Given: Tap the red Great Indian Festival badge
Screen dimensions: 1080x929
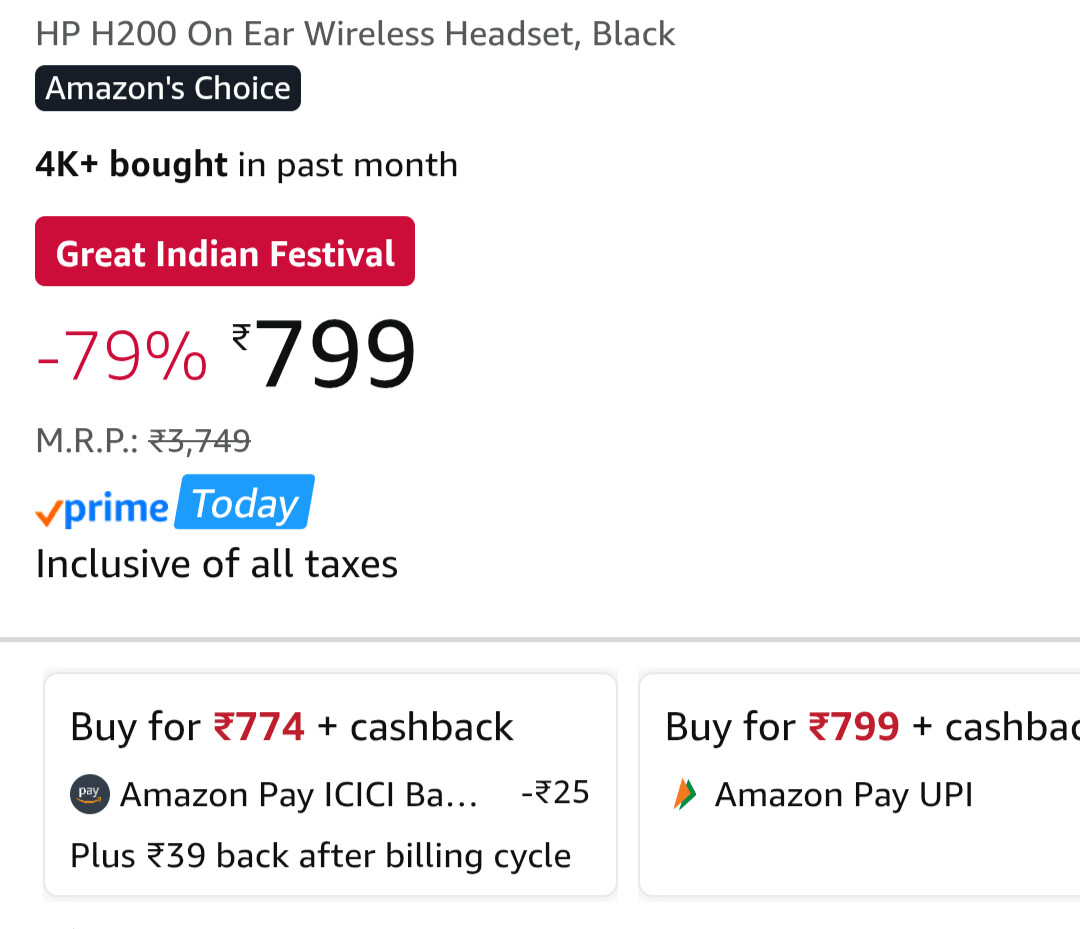Looking at the screenshot, I should pyautogui.click(x=225, y=252).
